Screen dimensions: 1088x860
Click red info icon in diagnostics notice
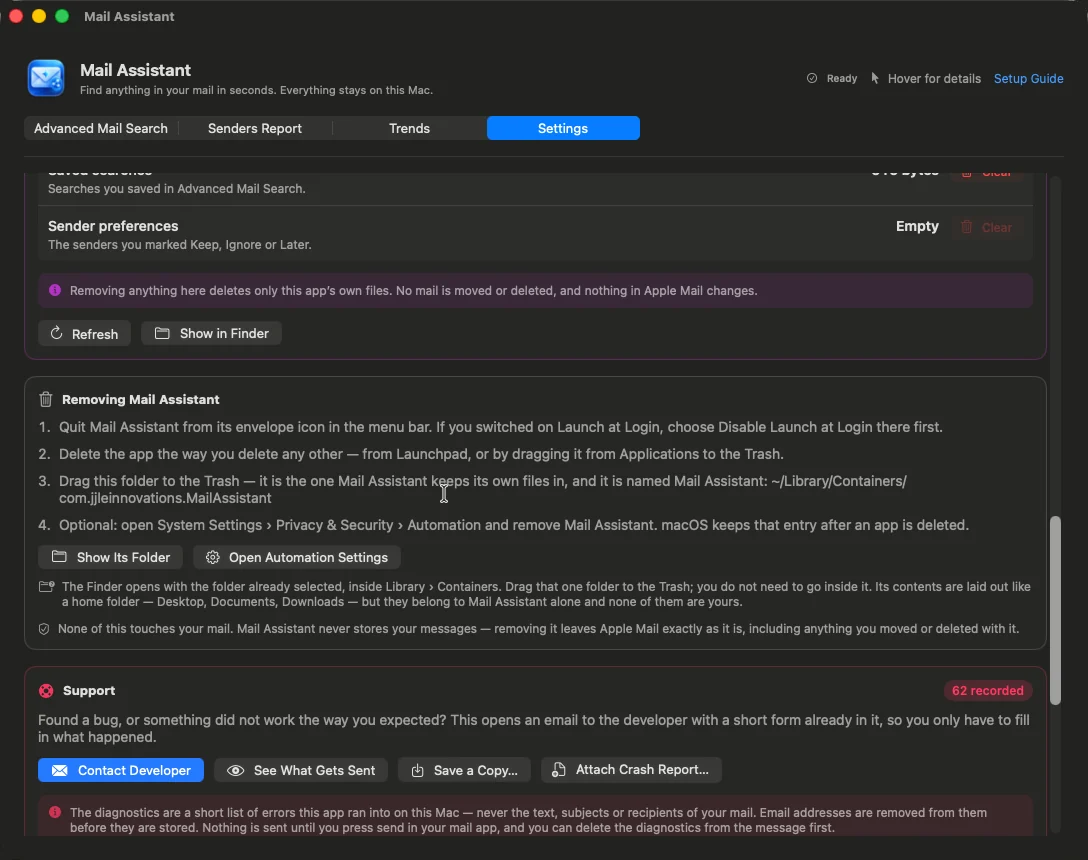coord(55,812)
